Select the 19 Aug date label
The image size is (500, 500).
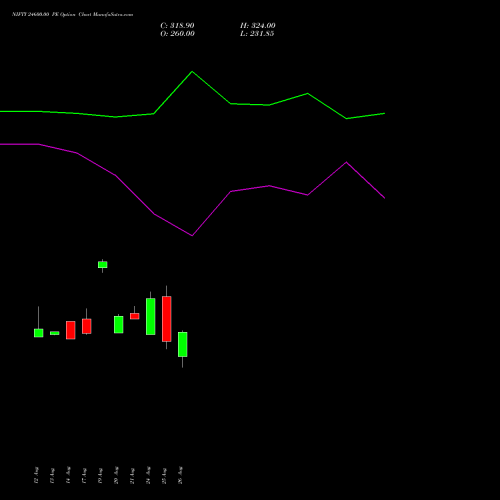click(100, 475)
